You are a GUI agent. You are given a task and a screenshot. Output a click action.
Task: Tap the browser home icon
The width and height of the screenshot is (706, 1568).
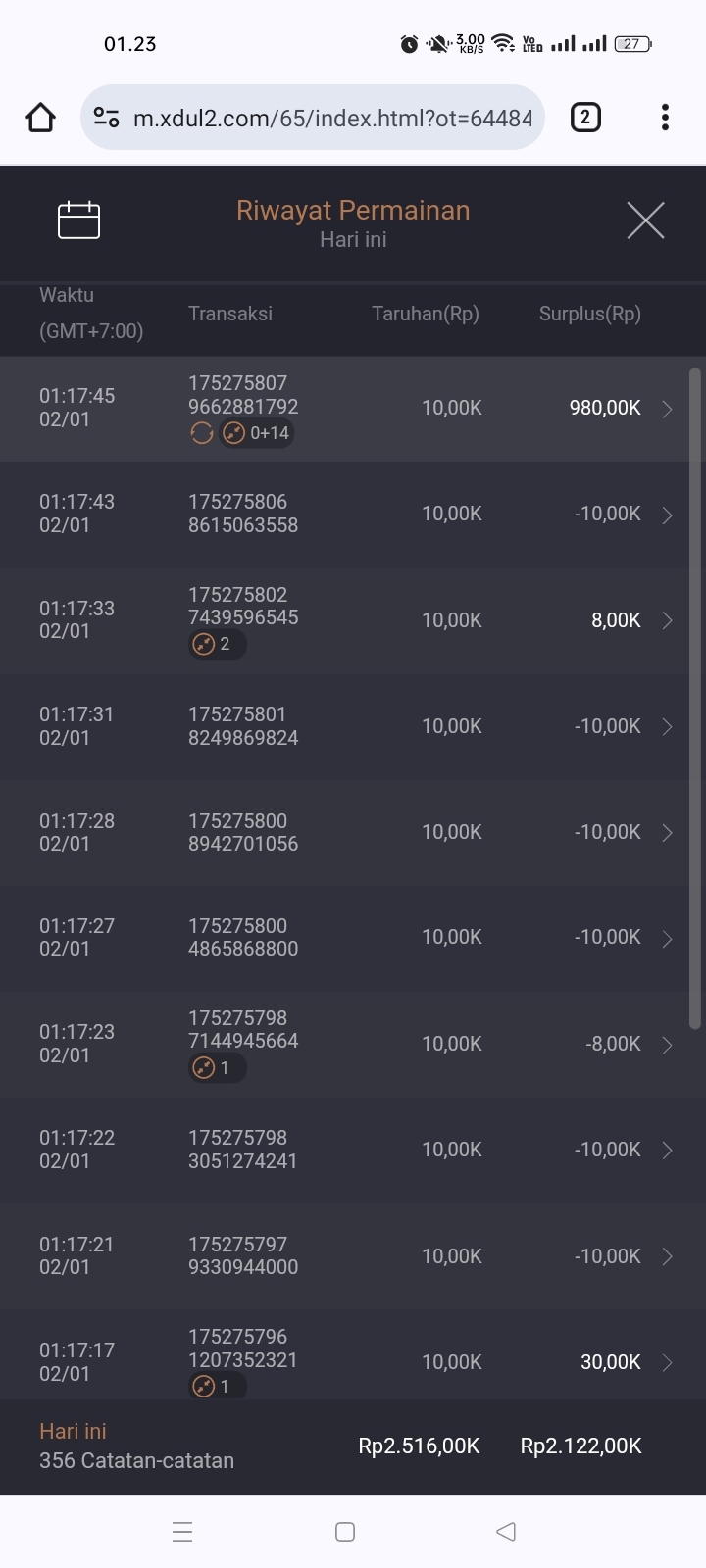40,118
